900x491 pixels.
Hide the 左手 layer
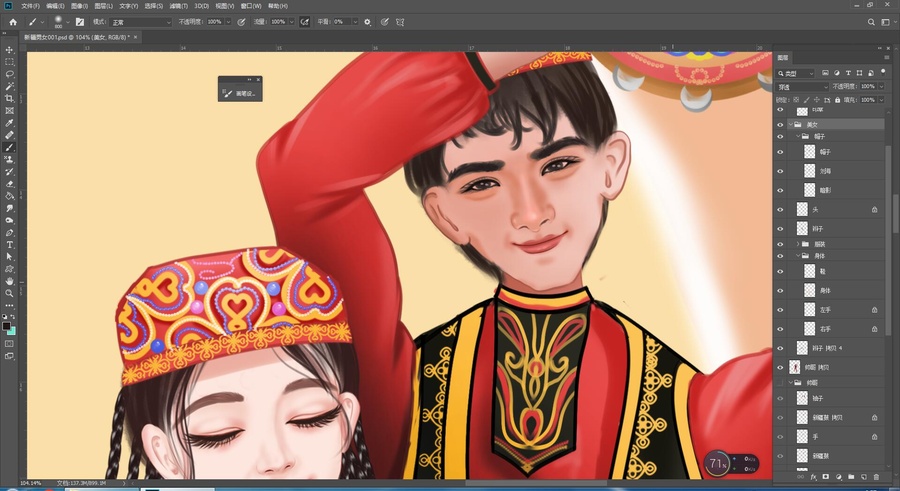(780, 310)
